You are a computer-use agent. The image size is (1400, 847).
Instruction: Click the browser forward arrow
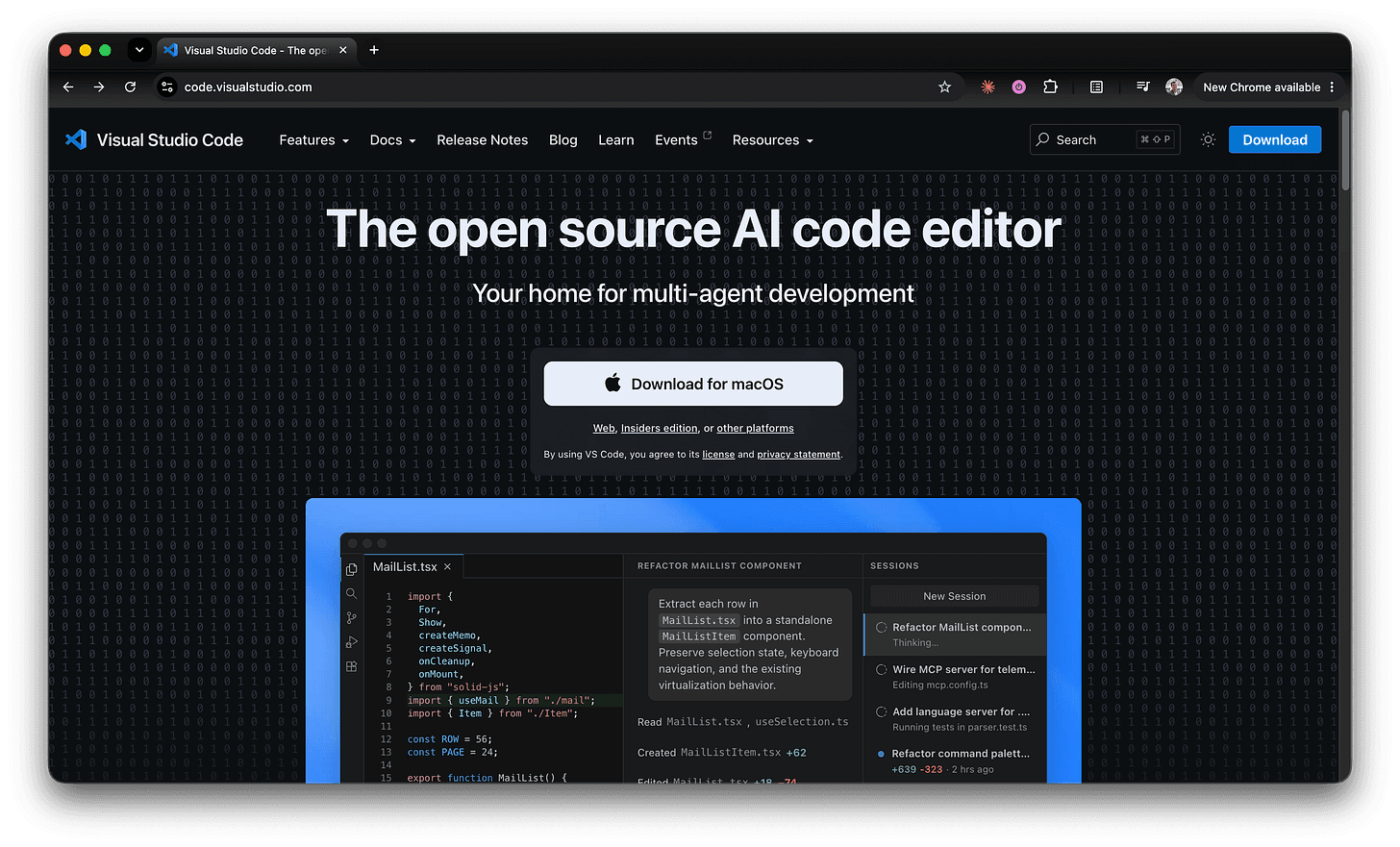[x=99, y=87]
